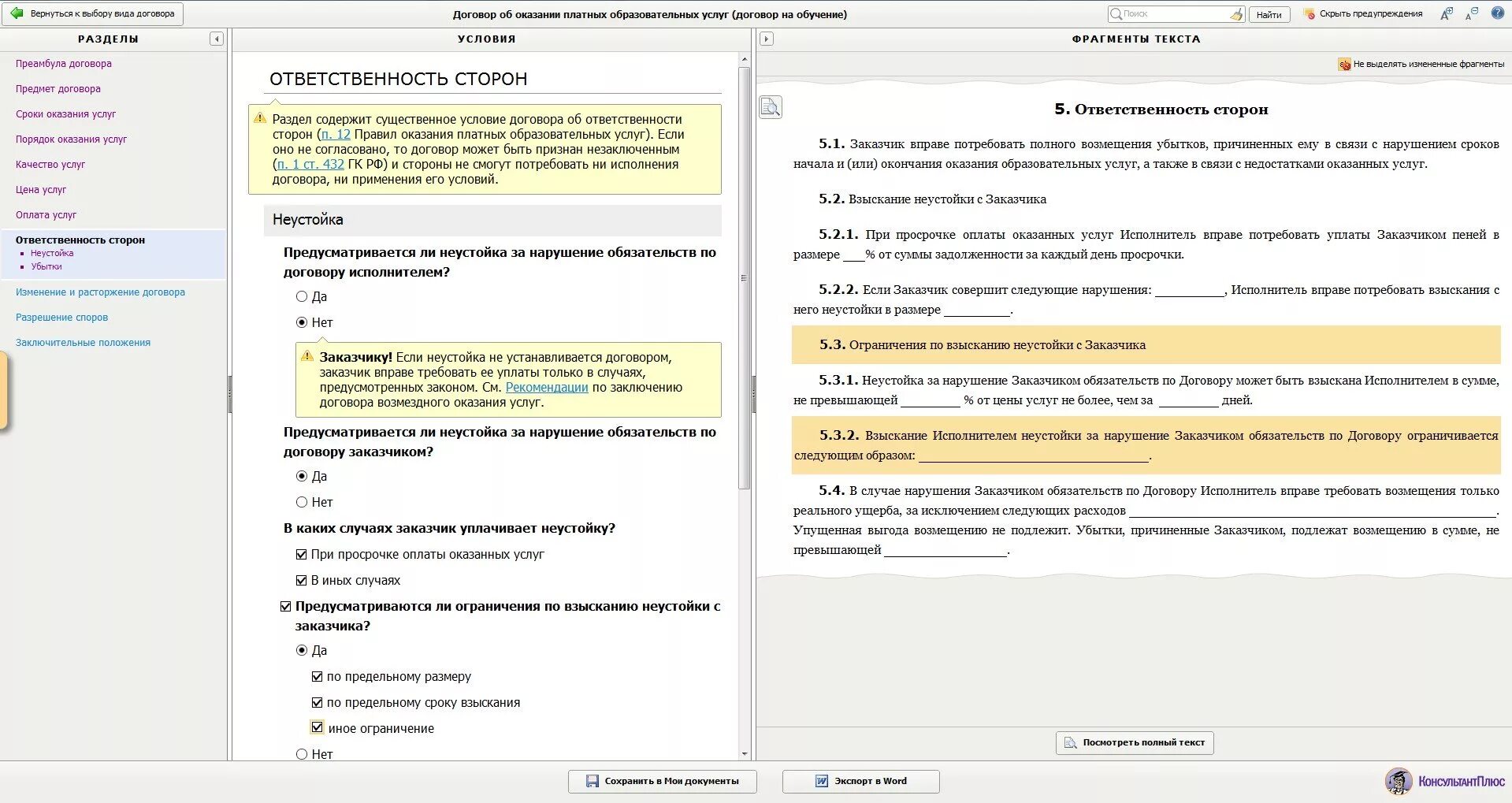Toggle В иных случаях checkbox
Screen dimensions: 1512x803
pyautogui.click(x=301, y=580)
